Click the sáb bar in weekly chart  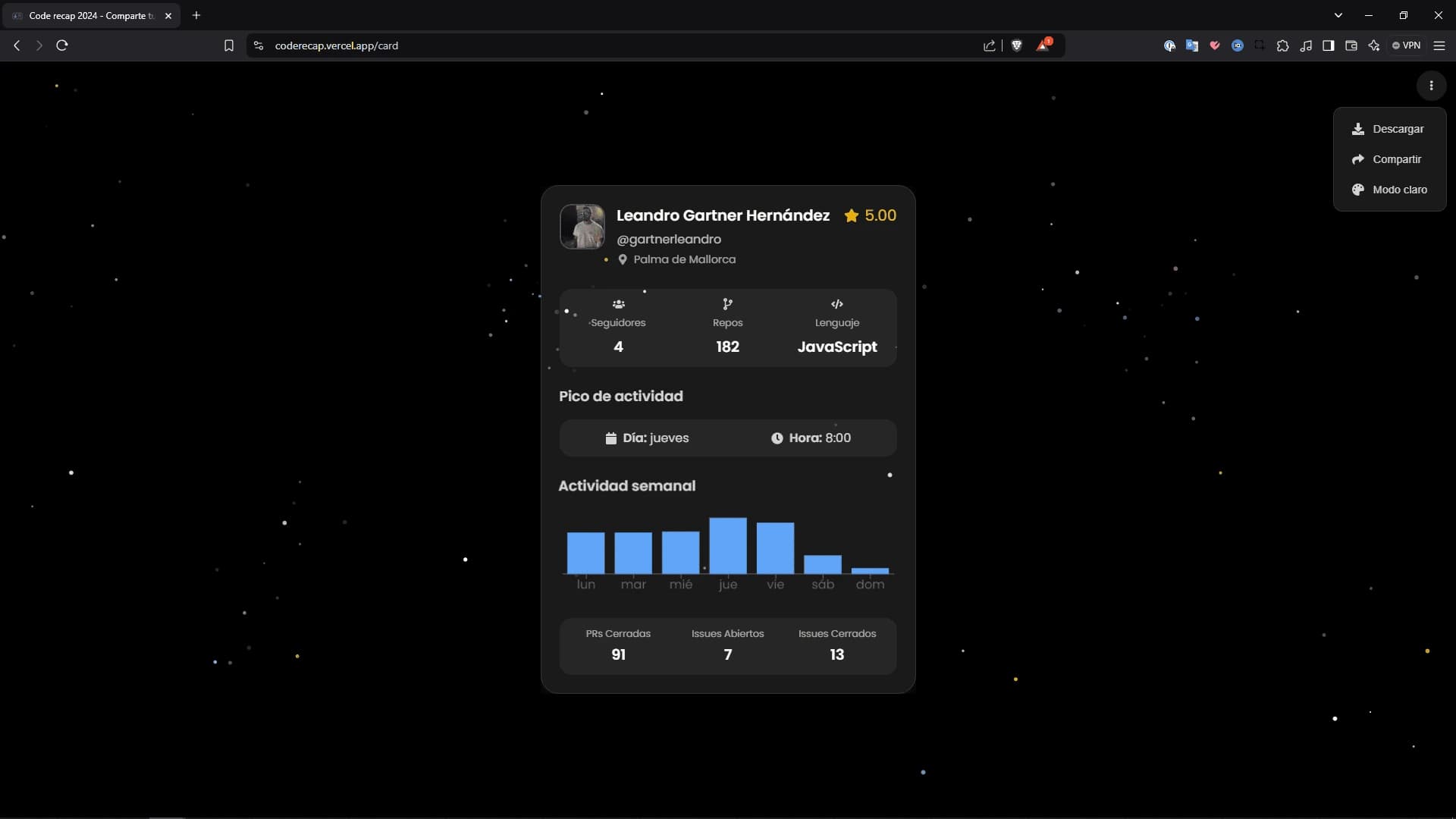(x=822, y=564)
